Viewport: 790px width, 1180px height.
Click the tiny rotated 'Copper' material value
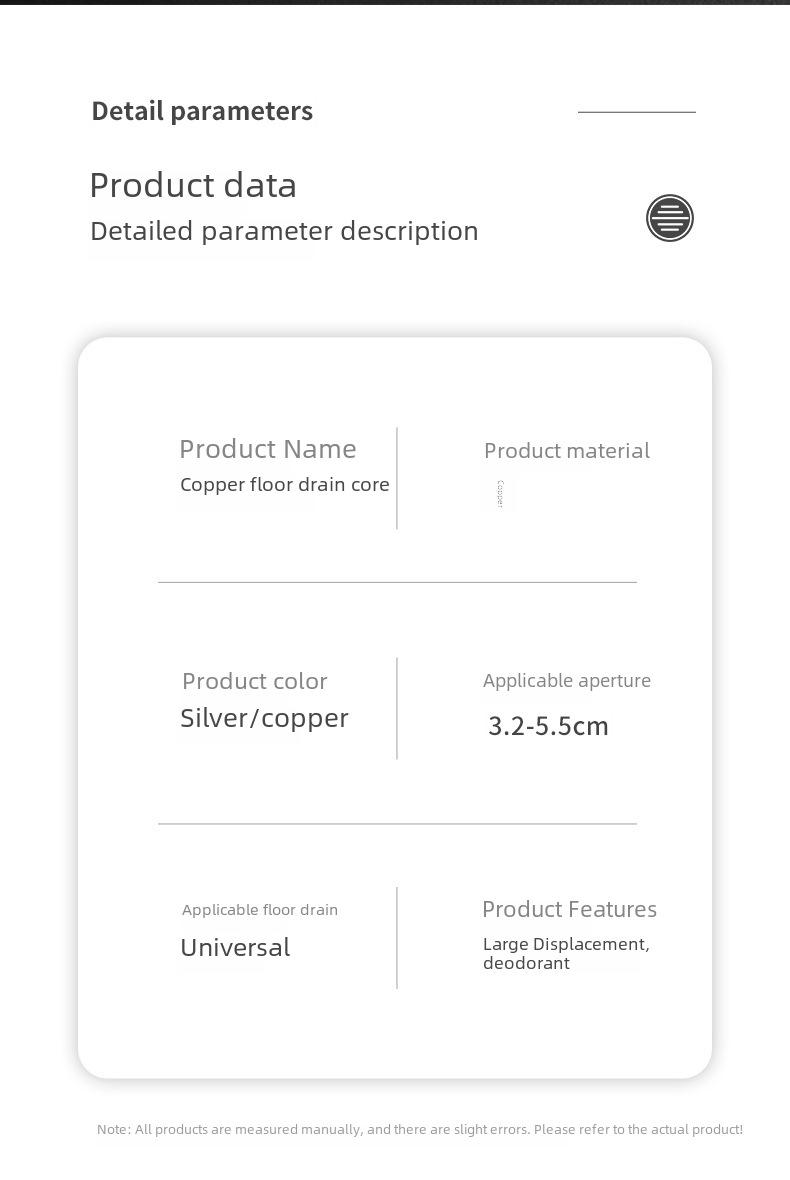click(x=500, y=494)
